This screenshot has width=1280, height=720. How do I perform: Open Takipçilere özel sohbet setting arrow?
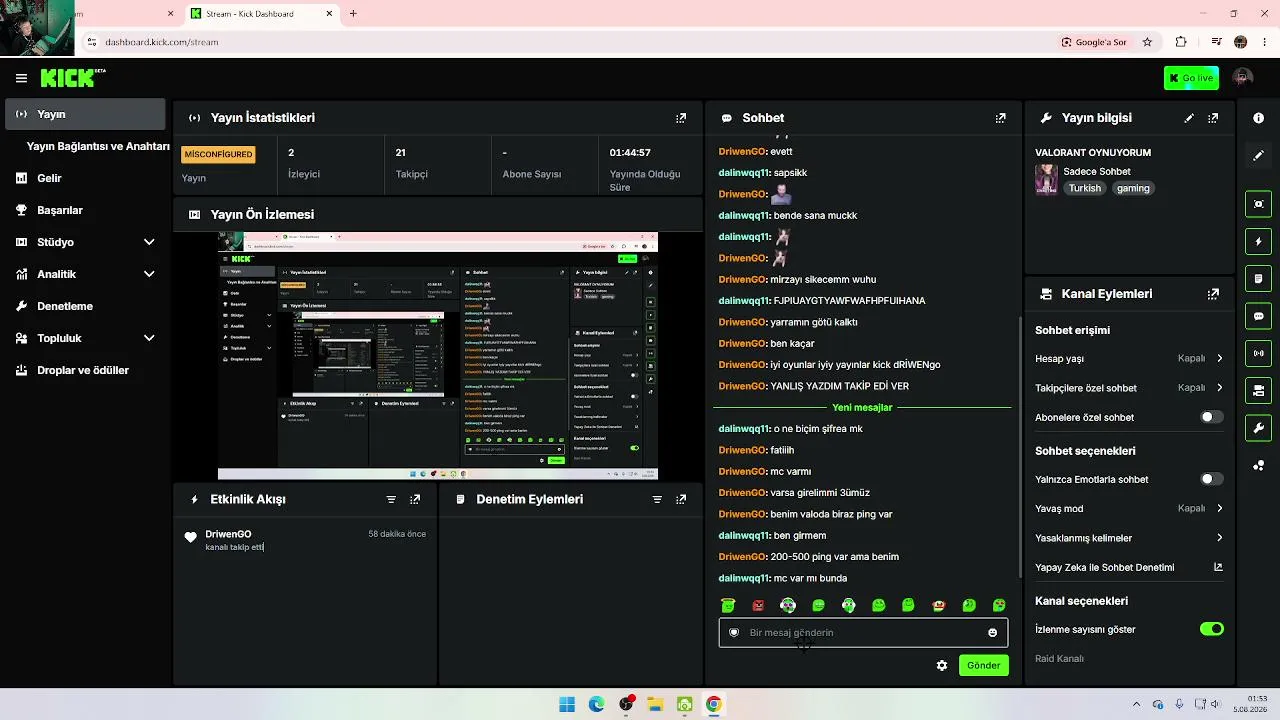pos(1219,388)
